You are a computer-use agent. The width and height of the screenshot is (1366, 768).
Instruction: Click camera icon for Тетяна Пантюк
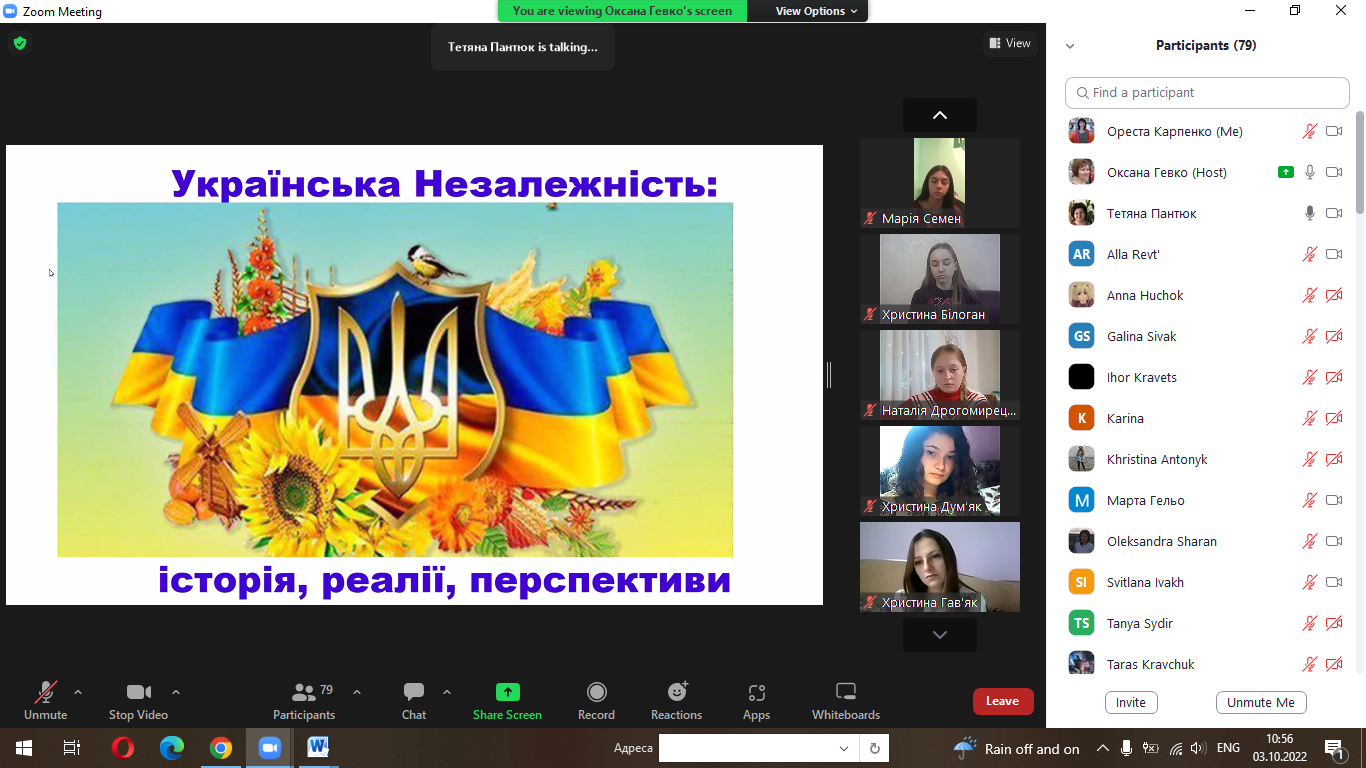[x=1334, y=213]
